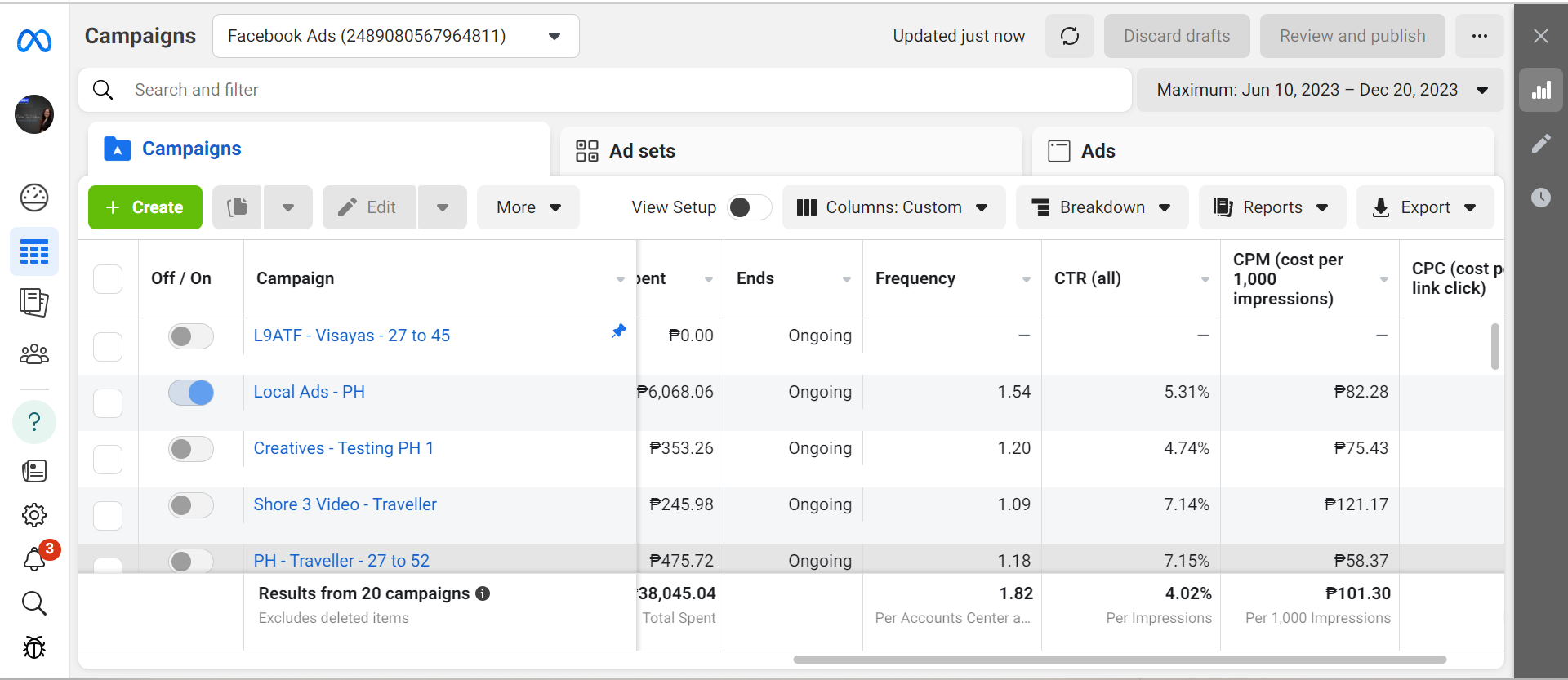
Task: Enable the View Setup switch
Action: pos(749,207)
